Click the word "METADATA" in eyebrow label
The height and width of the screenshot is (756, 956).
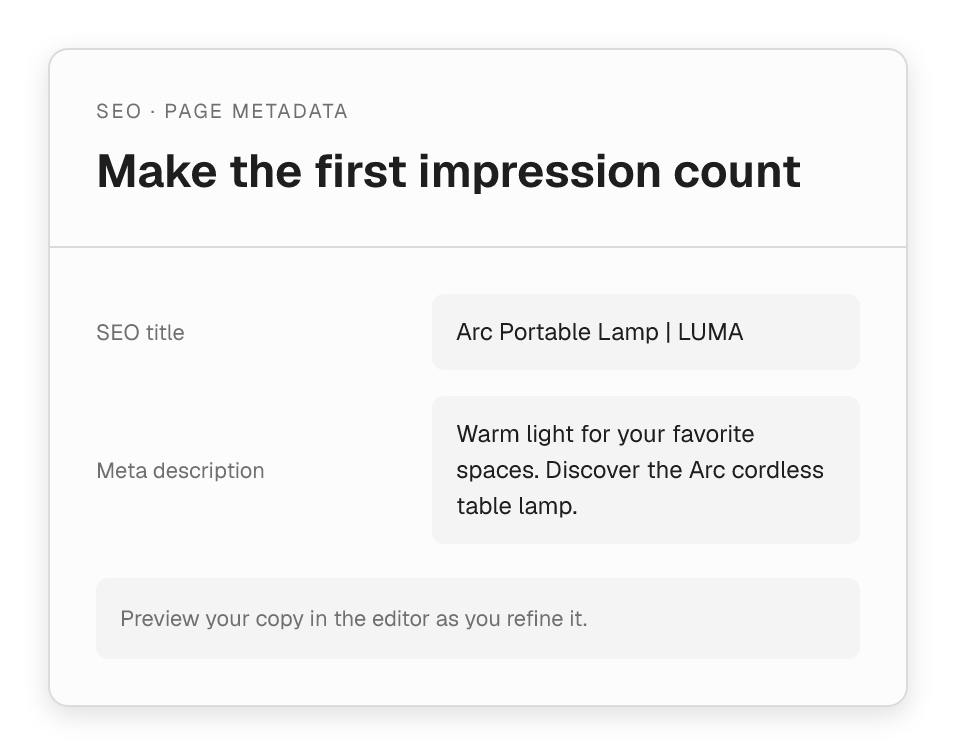(290, 112)
